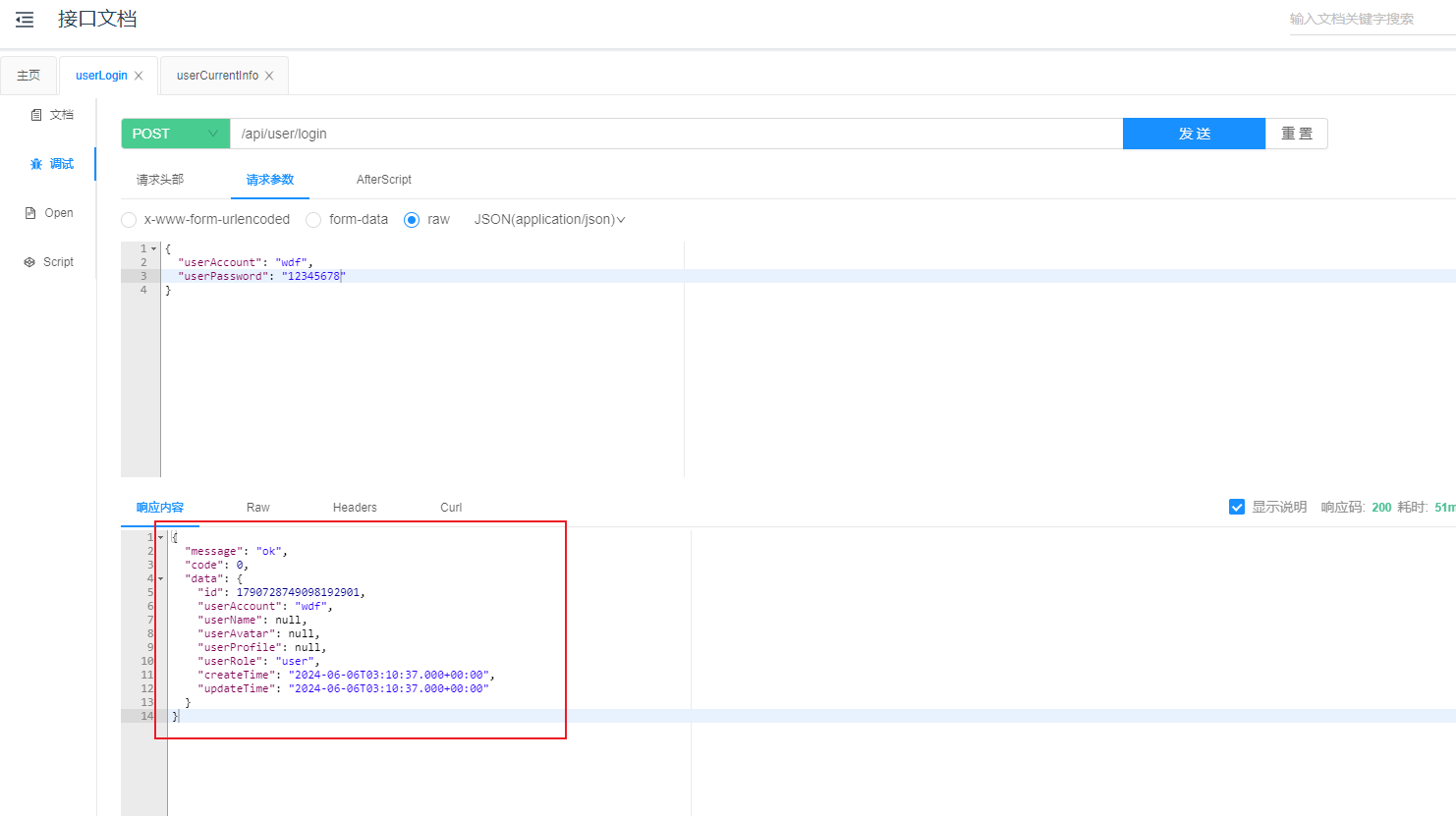1456x816 pixels.
Task: Select the 调试 debug bug icon
Action: [x=36, y=164]
